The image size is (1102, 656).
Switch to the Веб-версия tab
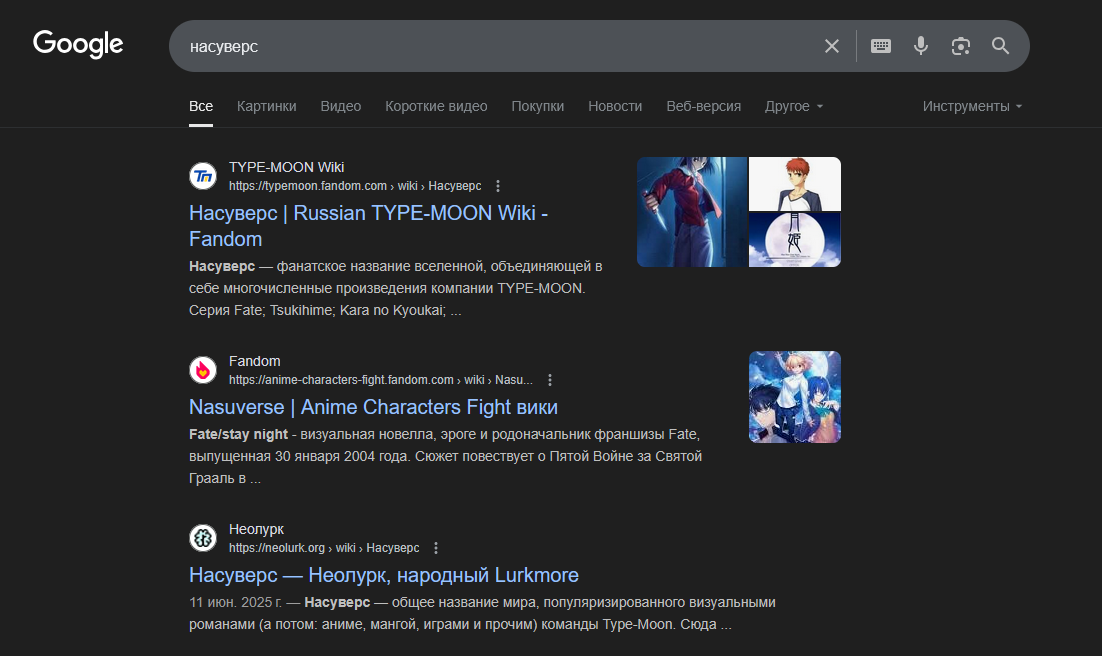click(x=704, y=106)
